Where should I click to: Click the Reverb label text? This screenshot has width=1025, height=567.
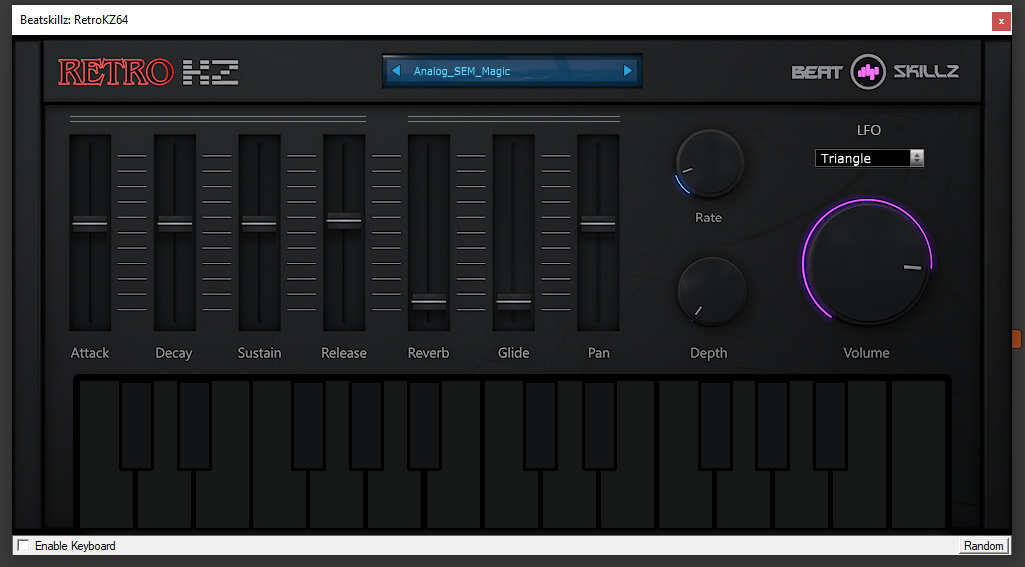coord(429,353)
